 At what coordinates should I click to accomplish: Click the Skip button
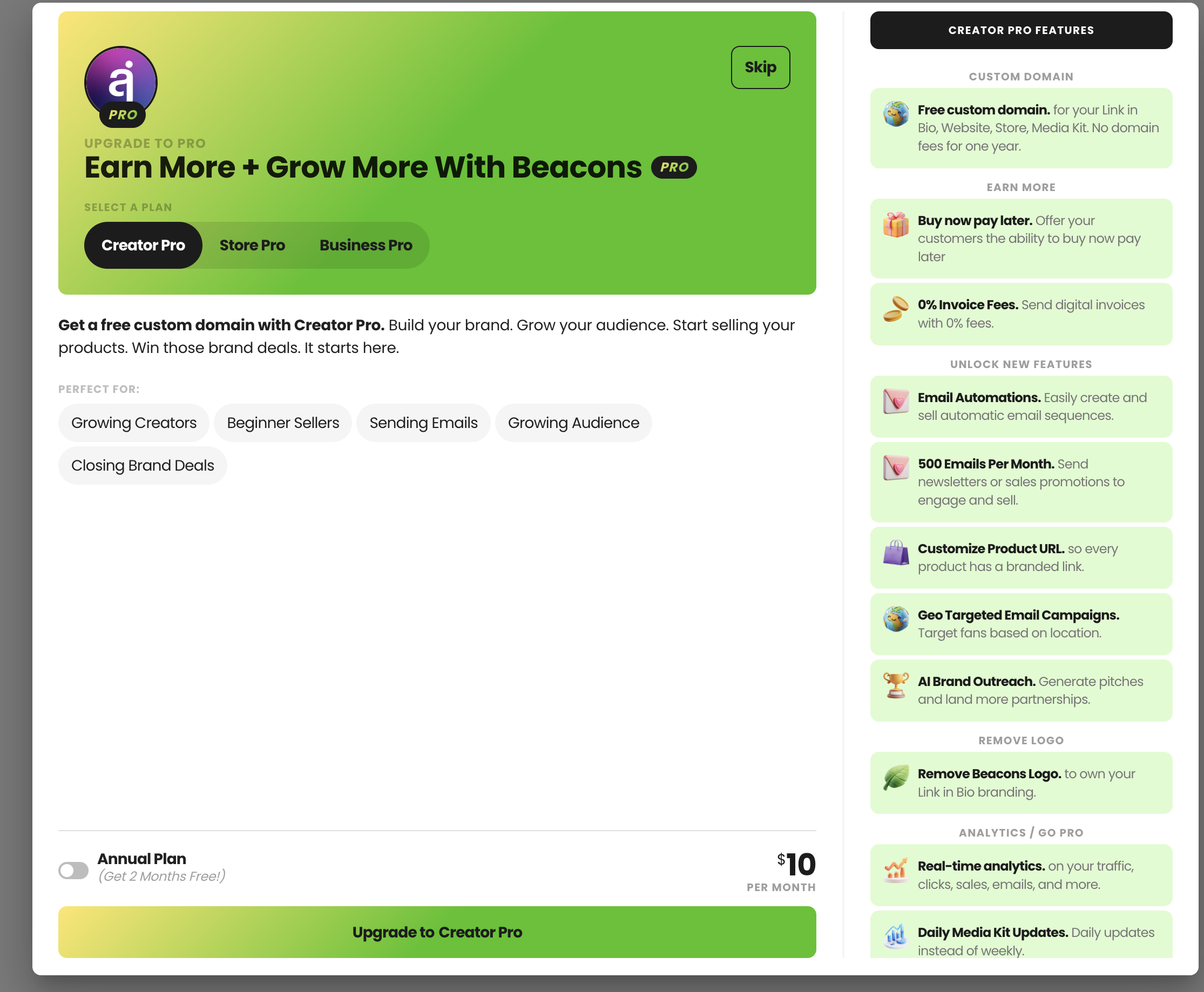pos(760,67)
